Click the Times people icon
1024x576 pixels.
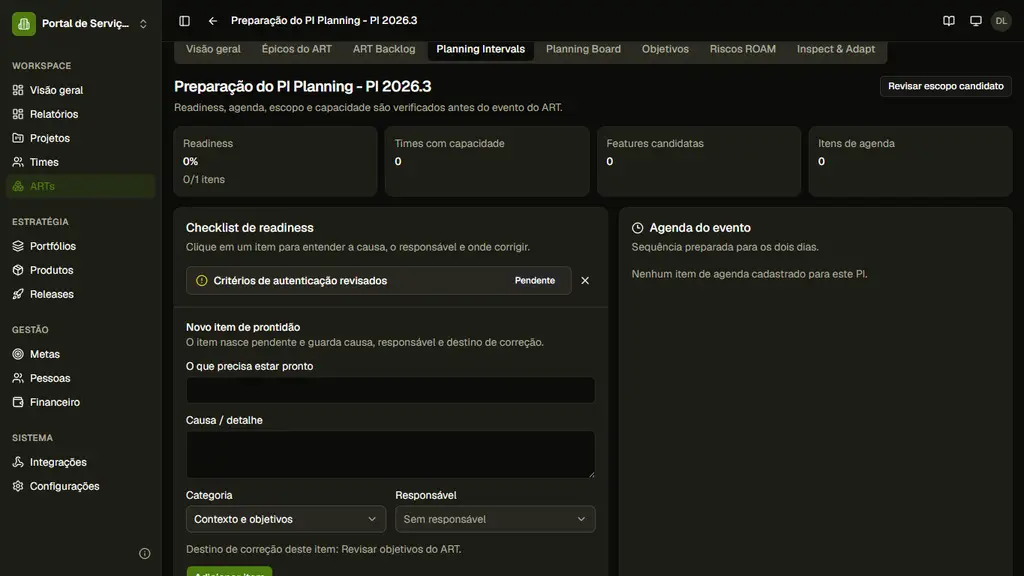(x=18, y=162)
